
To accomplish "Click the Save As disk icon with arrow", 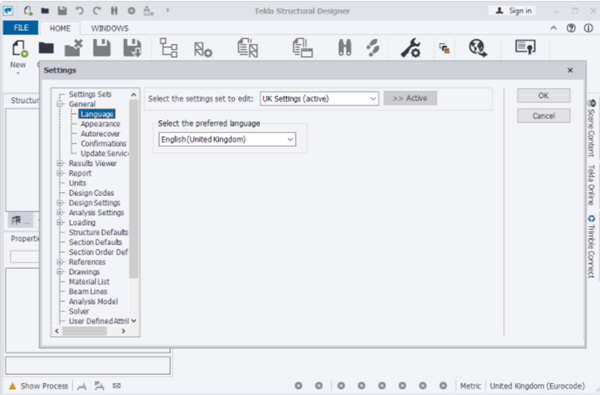I will point(132,48).
